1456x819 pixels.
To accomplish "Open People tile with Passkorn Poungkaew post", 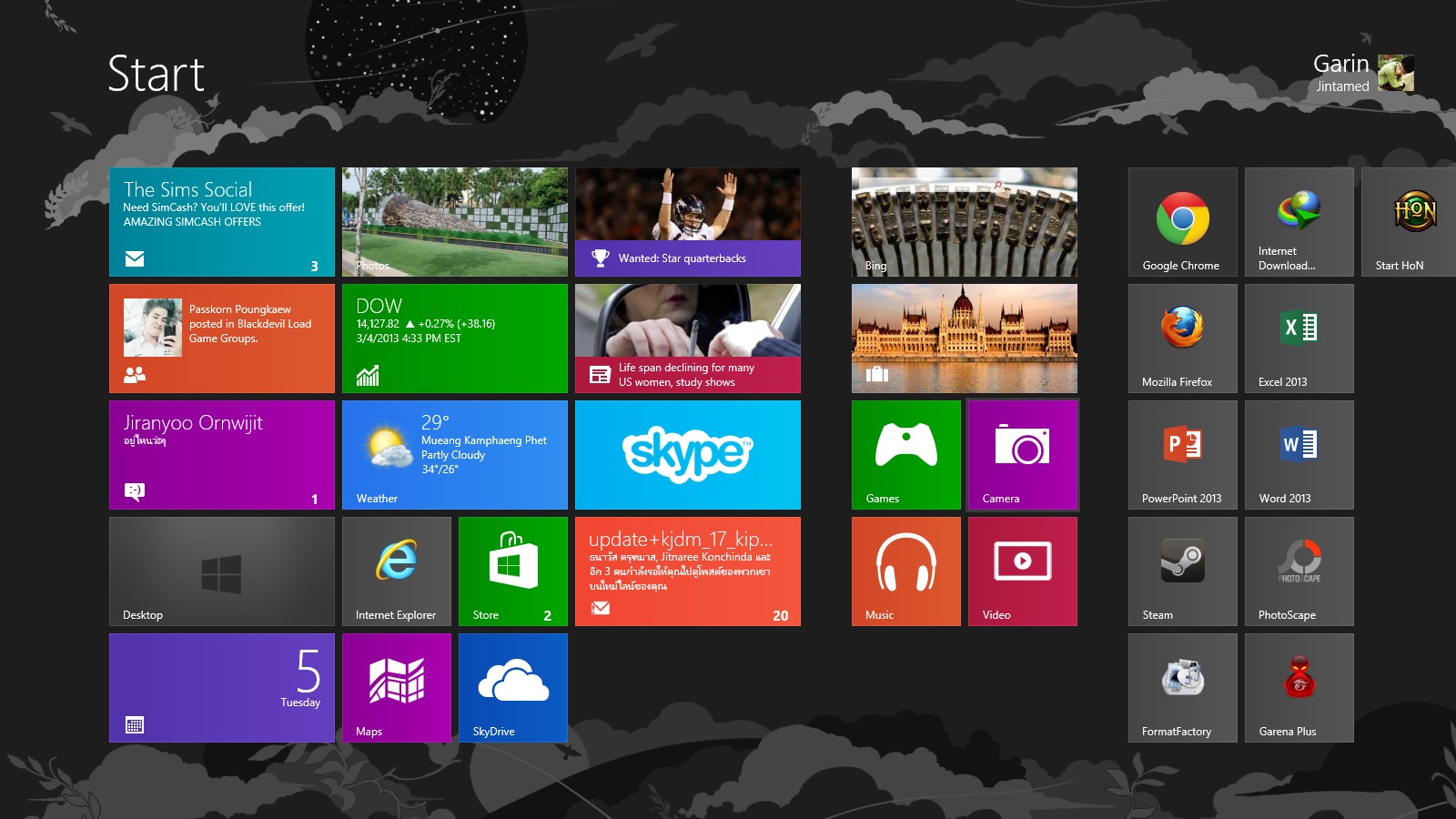I will (222, 339).
